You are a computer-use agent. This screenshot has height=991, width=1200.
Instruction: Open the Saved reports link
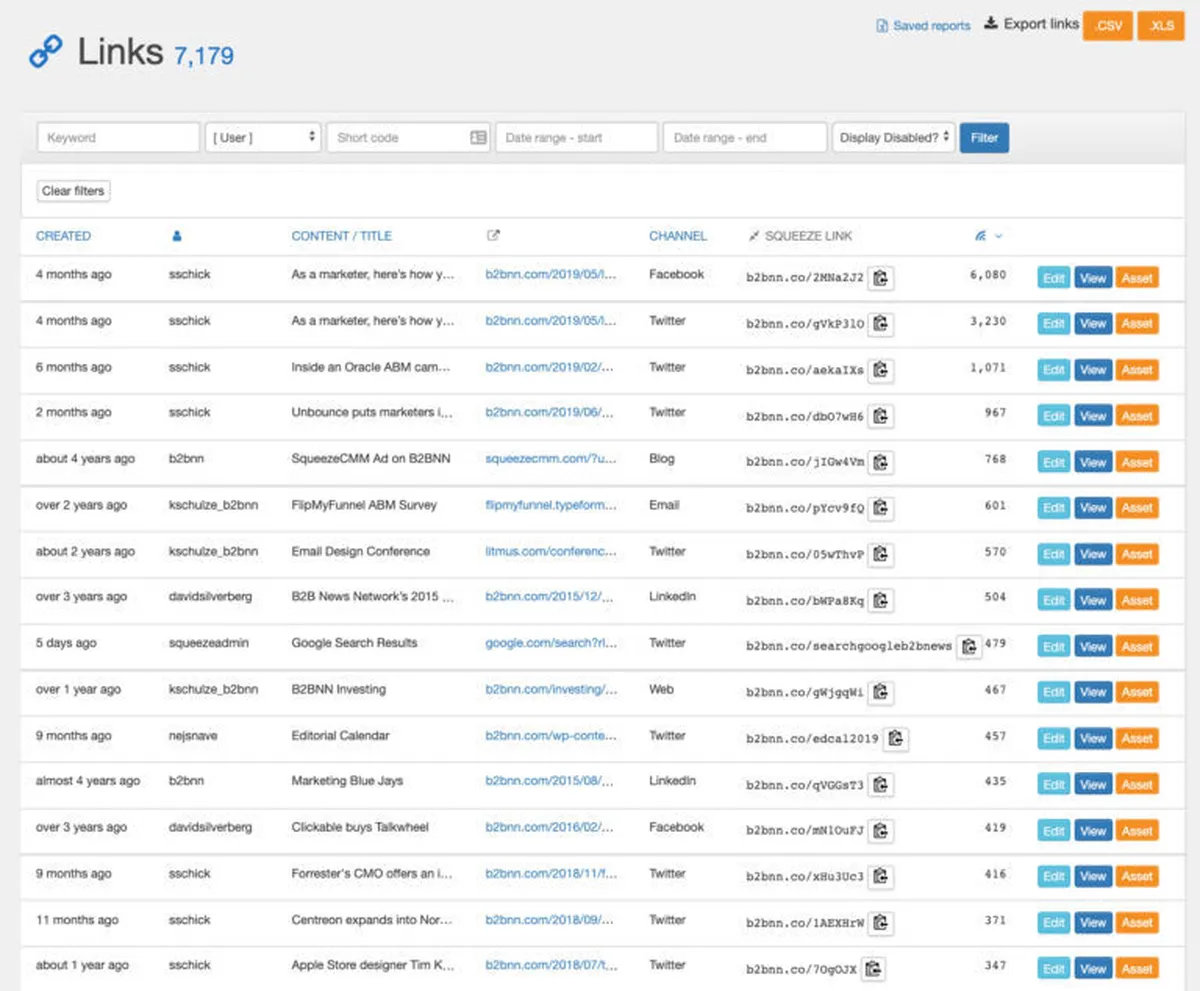[923, 26]
